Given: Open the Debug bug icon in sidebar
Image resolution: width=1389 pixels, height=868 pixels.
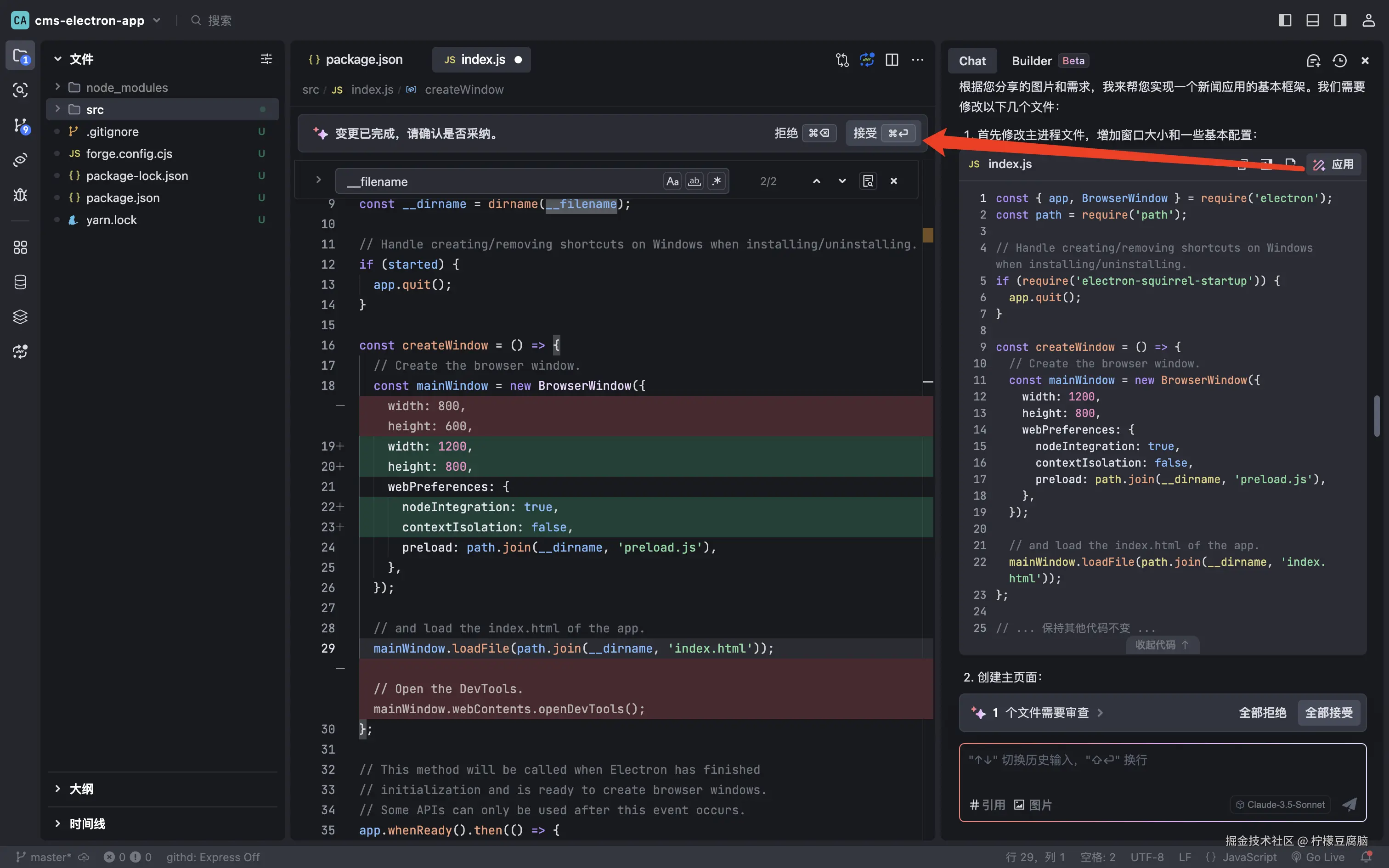Looking at the screenshot, I should [x=21, y=195].
